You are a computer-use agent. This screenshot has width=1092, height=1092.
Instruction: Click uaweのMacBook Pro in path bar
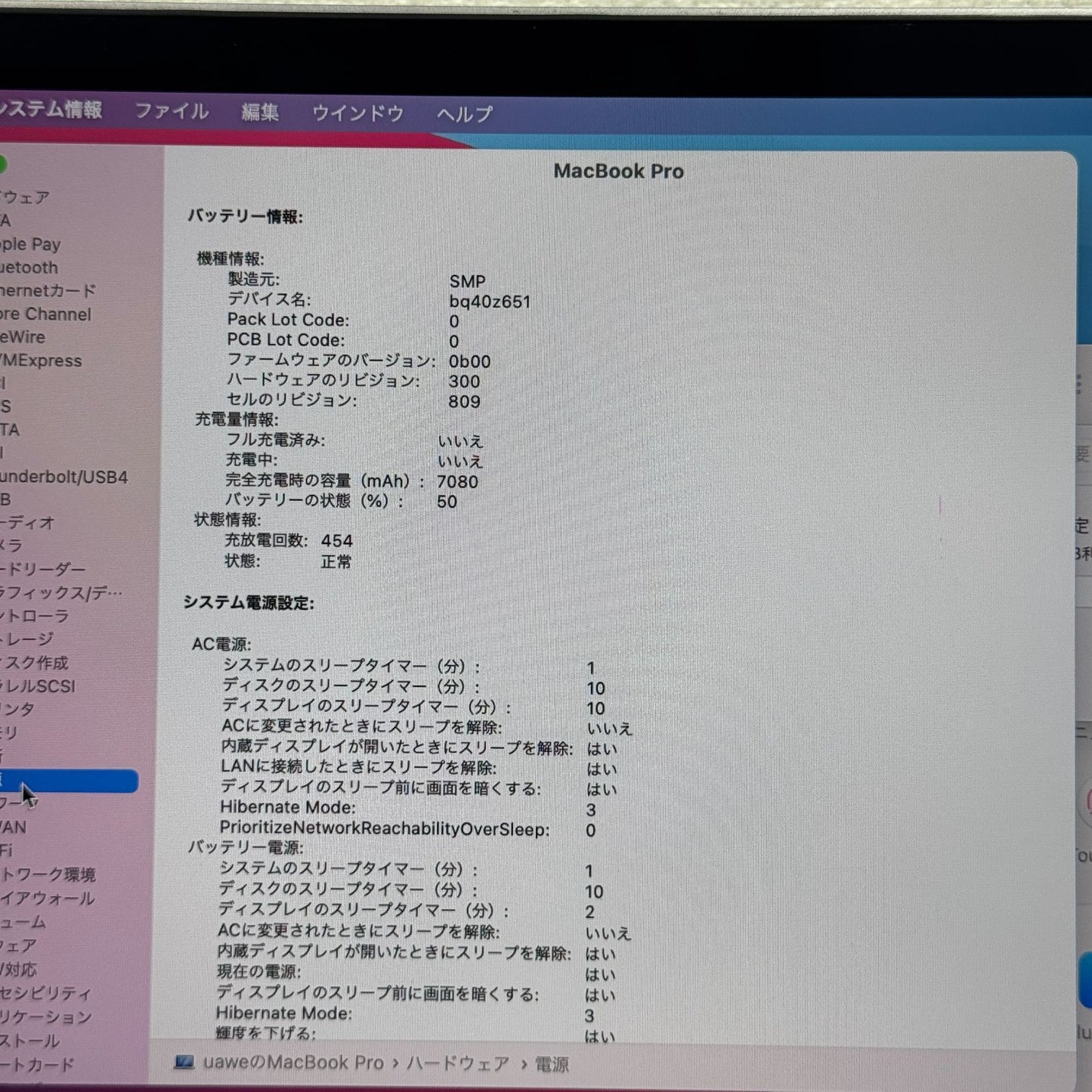click(293, 1063)
